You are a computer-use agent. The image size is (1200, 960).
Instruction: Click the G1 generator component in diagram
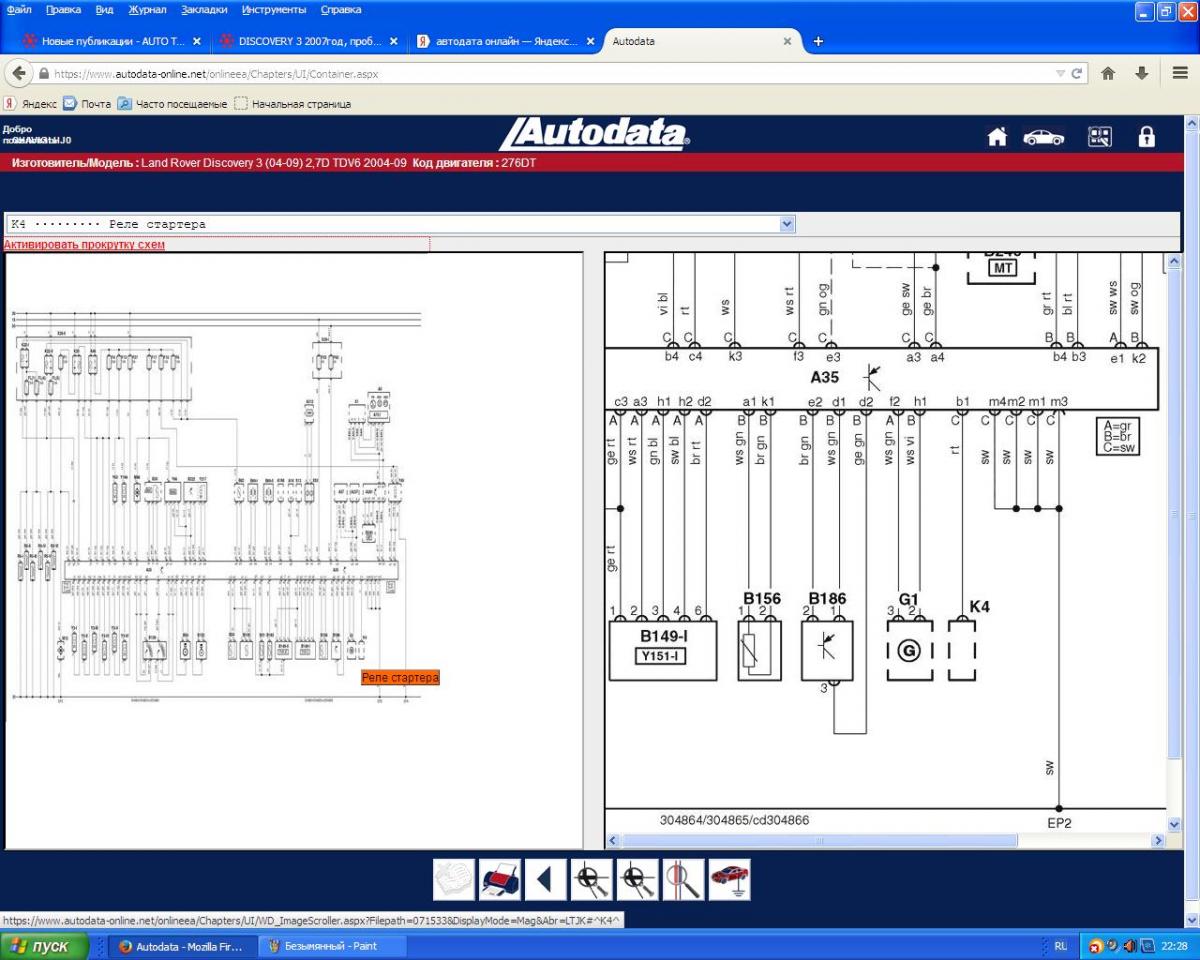tap(909, 650)
